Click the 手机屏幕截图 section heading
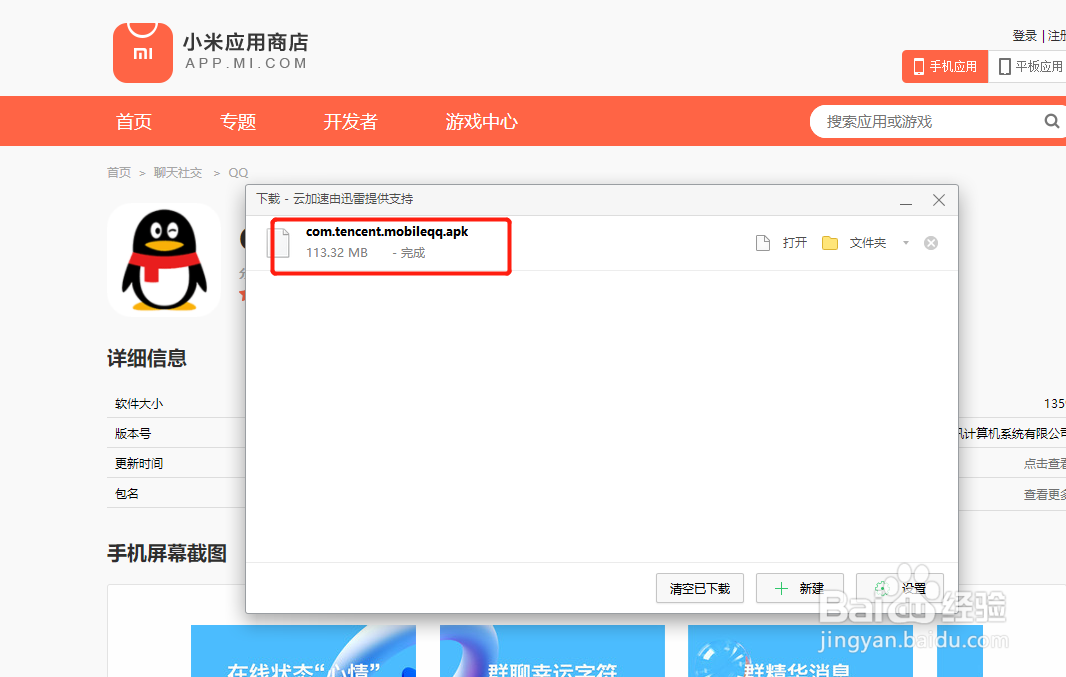The image size is (1066, 677). point(167,553)
